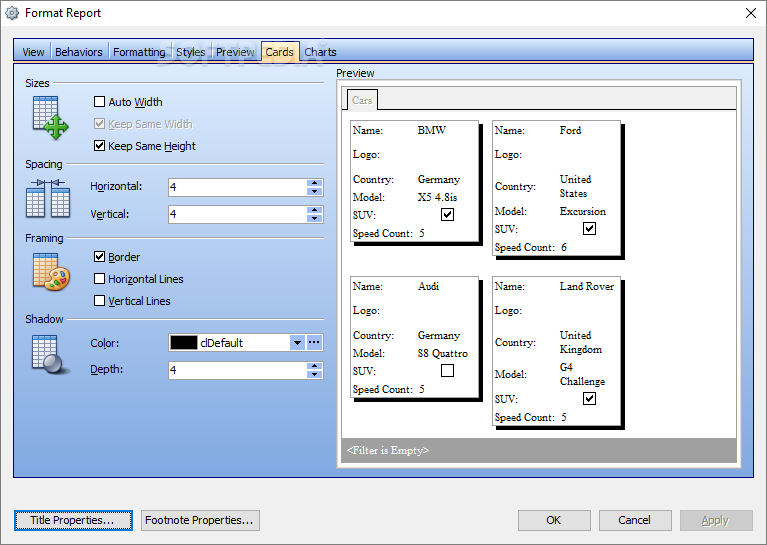This screenshot has height=545, width=767.
Task: Switch to the View tab
Action: click(x=33, y=52)
